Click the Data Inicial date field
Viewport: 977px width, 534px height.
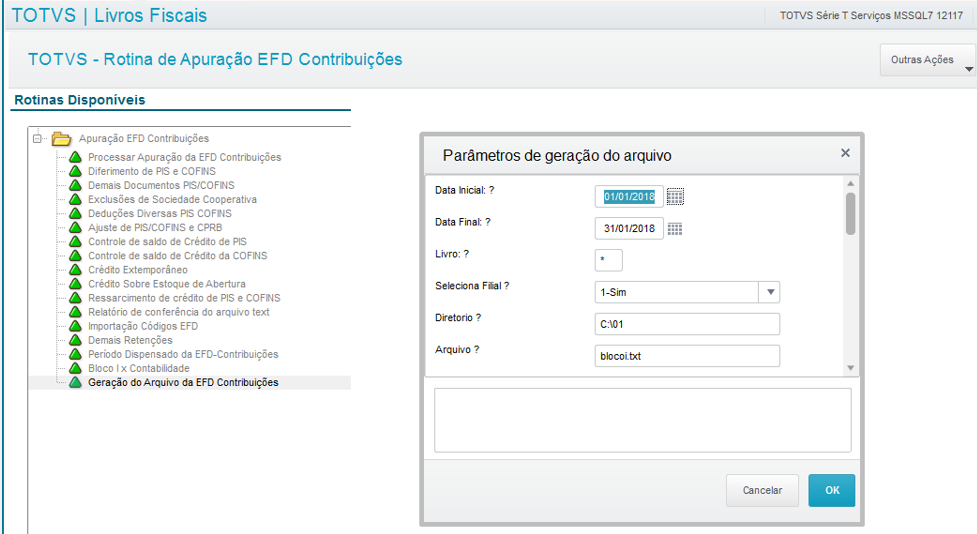629,197
